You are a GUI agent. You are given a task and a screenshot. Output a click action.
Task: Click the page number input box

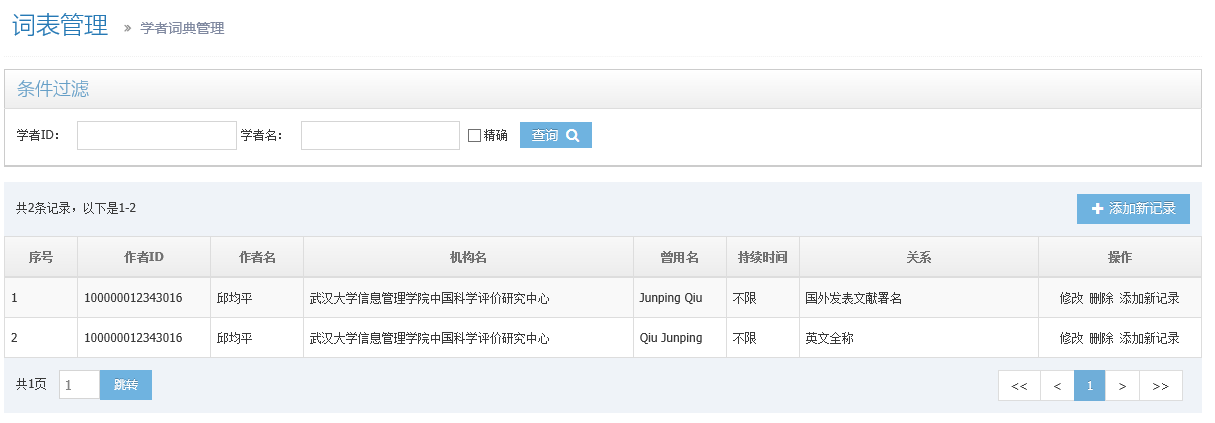(79, 385)
